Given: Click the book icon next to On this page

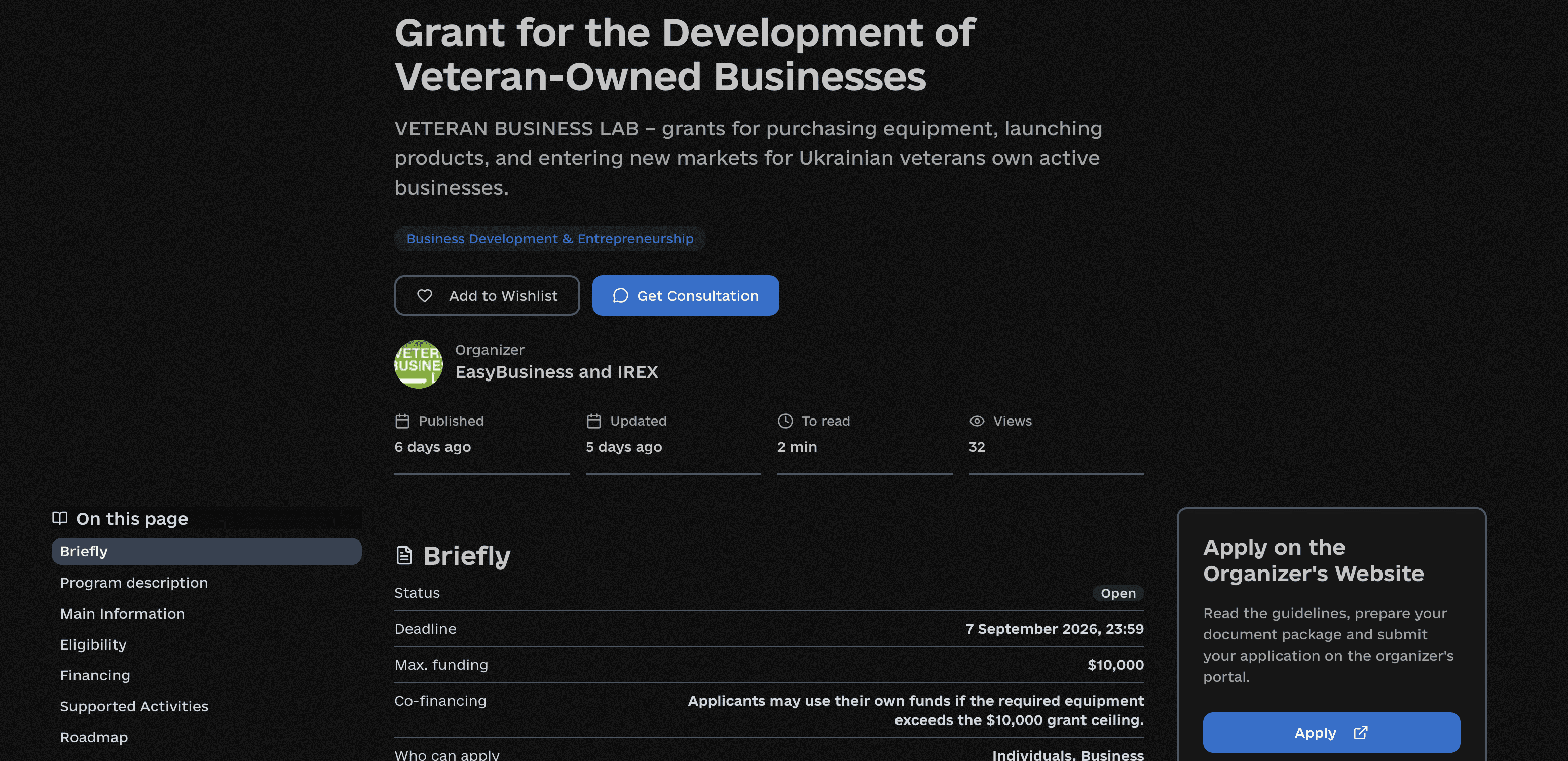Looking at the screenshot, I should click(60, 518).
